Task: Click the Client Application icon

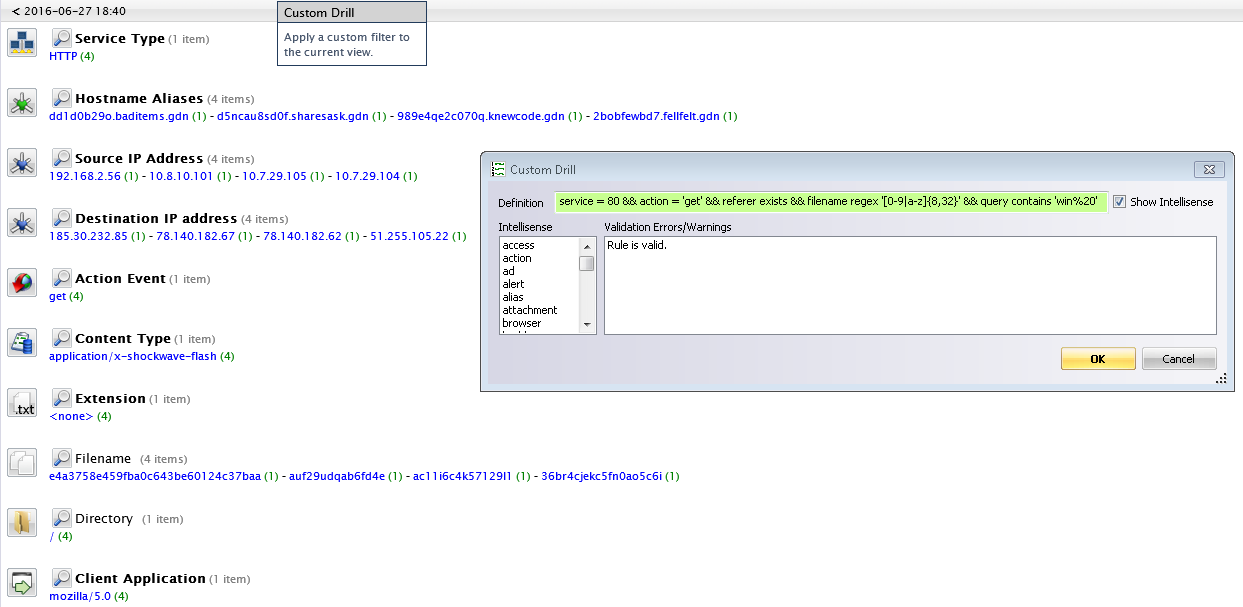Action: click(22, 583)
